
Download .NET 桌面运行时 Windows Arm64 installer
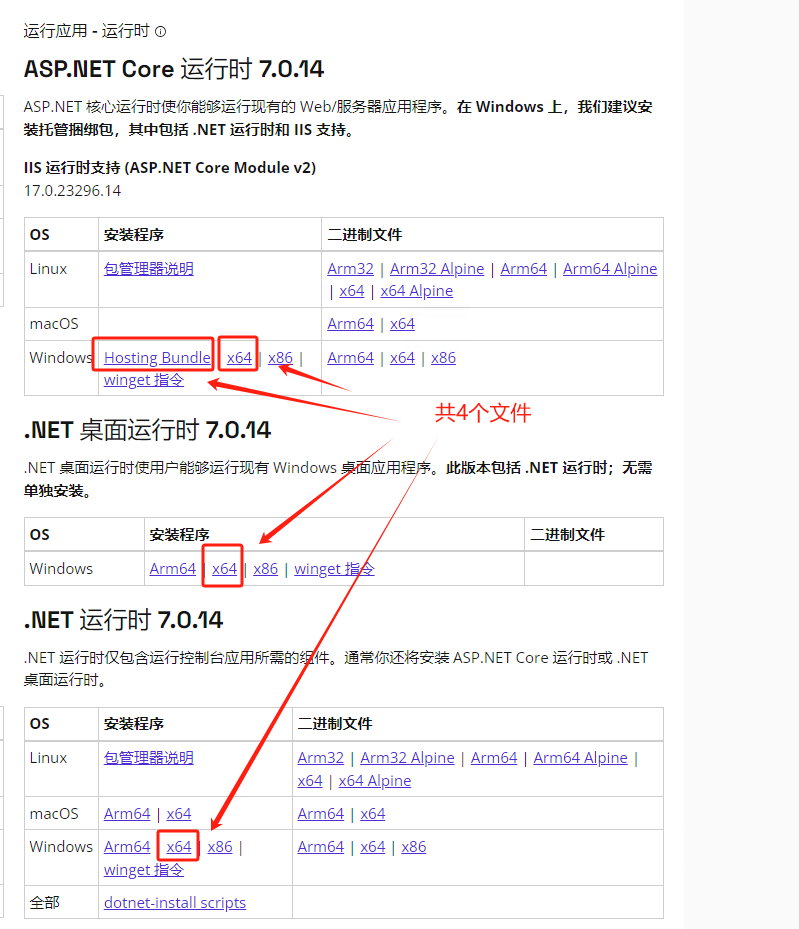173,569
